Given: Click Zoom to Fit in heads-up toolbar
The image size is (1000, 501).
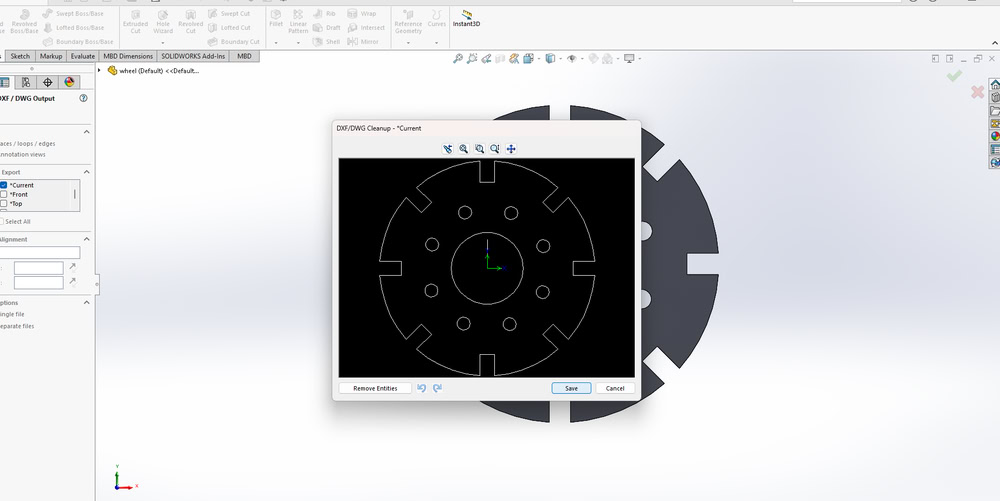Looking at the screenshot, I should [458, 59].
